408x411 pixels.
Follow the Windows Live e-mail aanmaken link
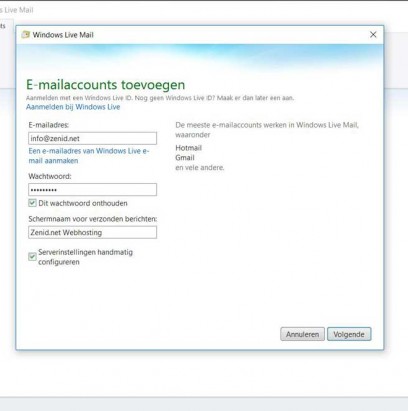[x=89, y=156]
